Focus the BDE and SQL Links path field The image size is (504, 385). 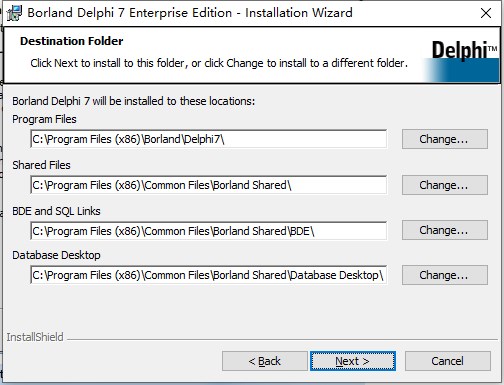209,231
